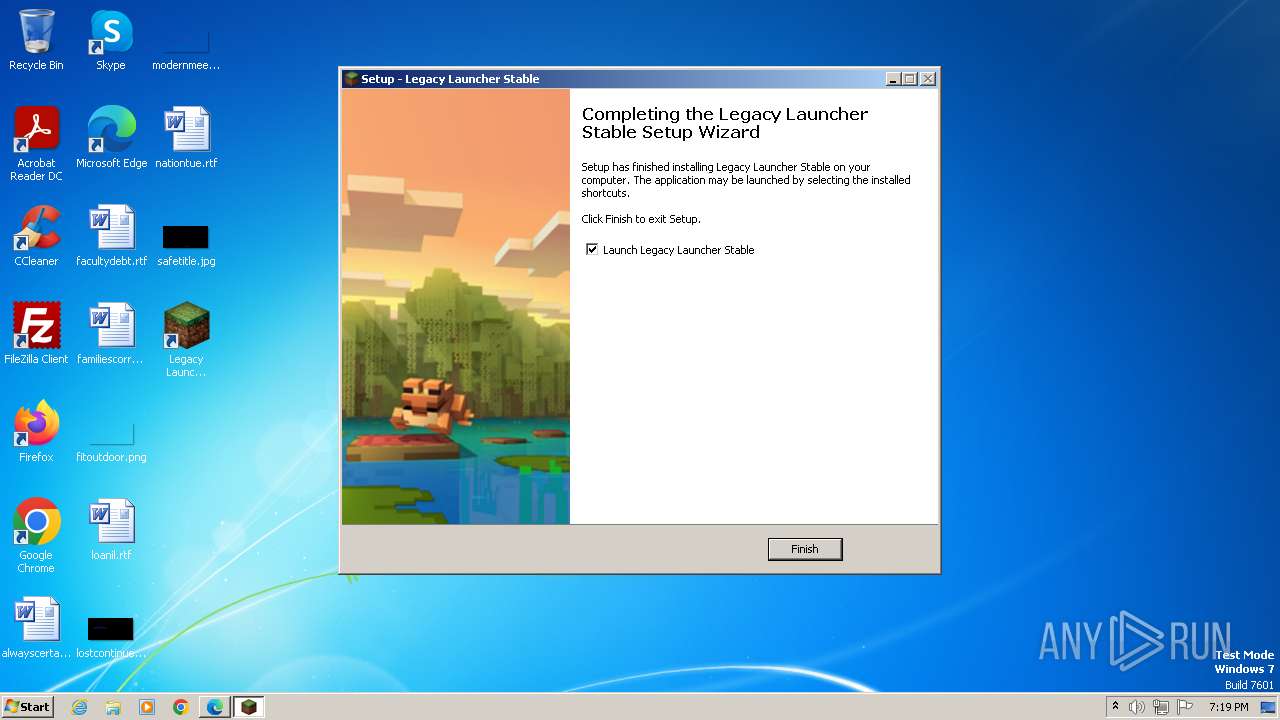Select lostcontinue... file icon
This screenshot has height=720, width=1280.
111,637
